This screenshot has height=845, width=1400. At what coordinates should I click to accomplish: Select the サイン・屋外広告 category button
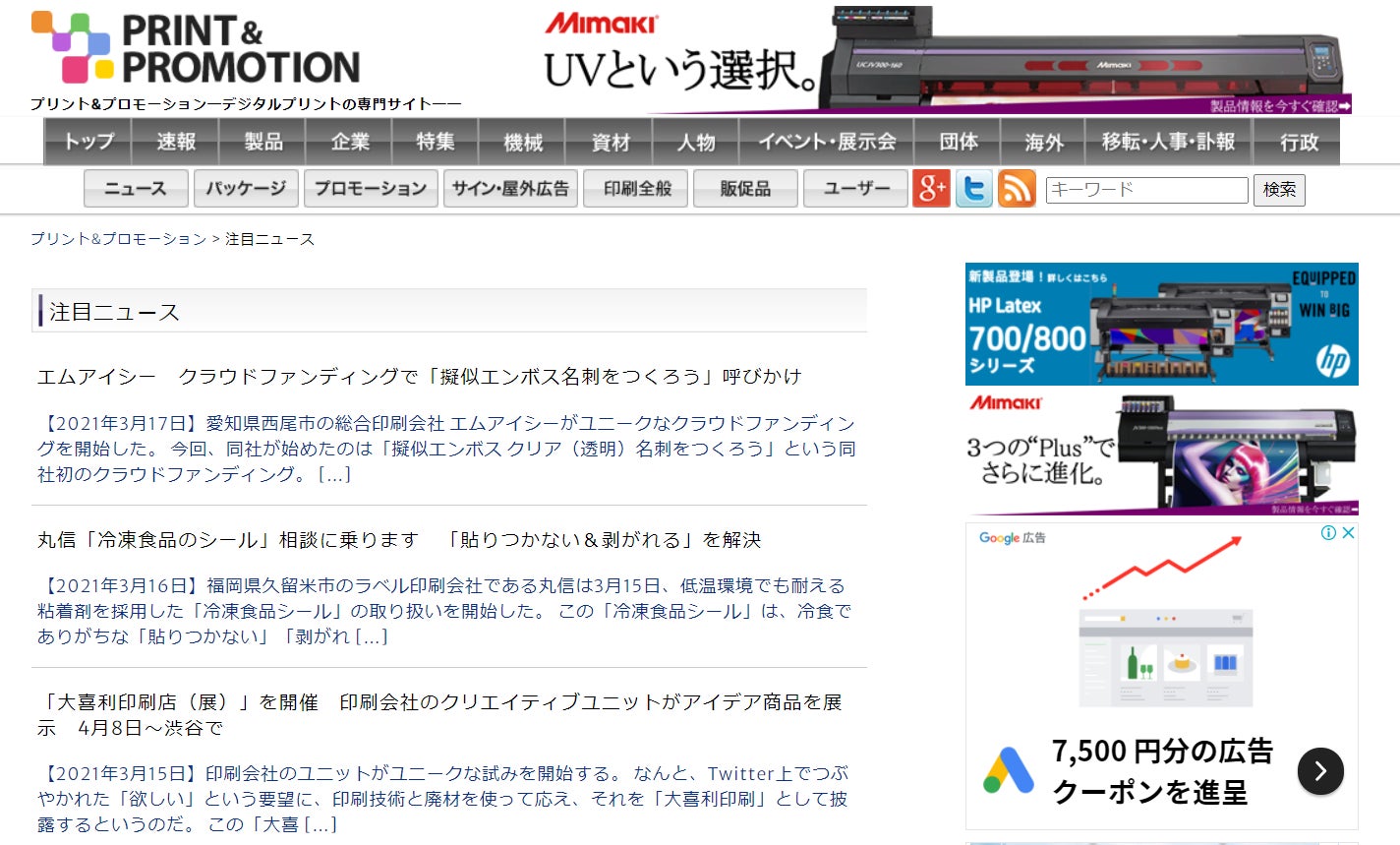tap(510, 188)
